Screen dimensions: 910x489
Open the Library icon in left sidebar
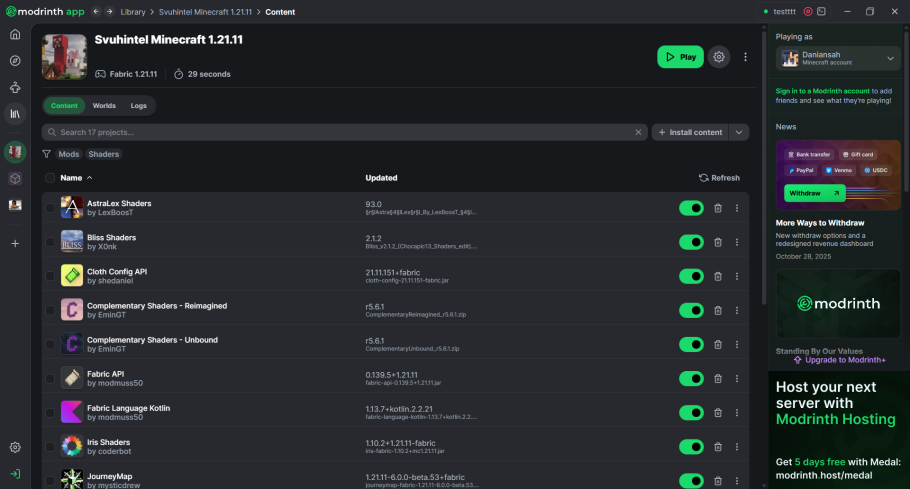point(15,114)
